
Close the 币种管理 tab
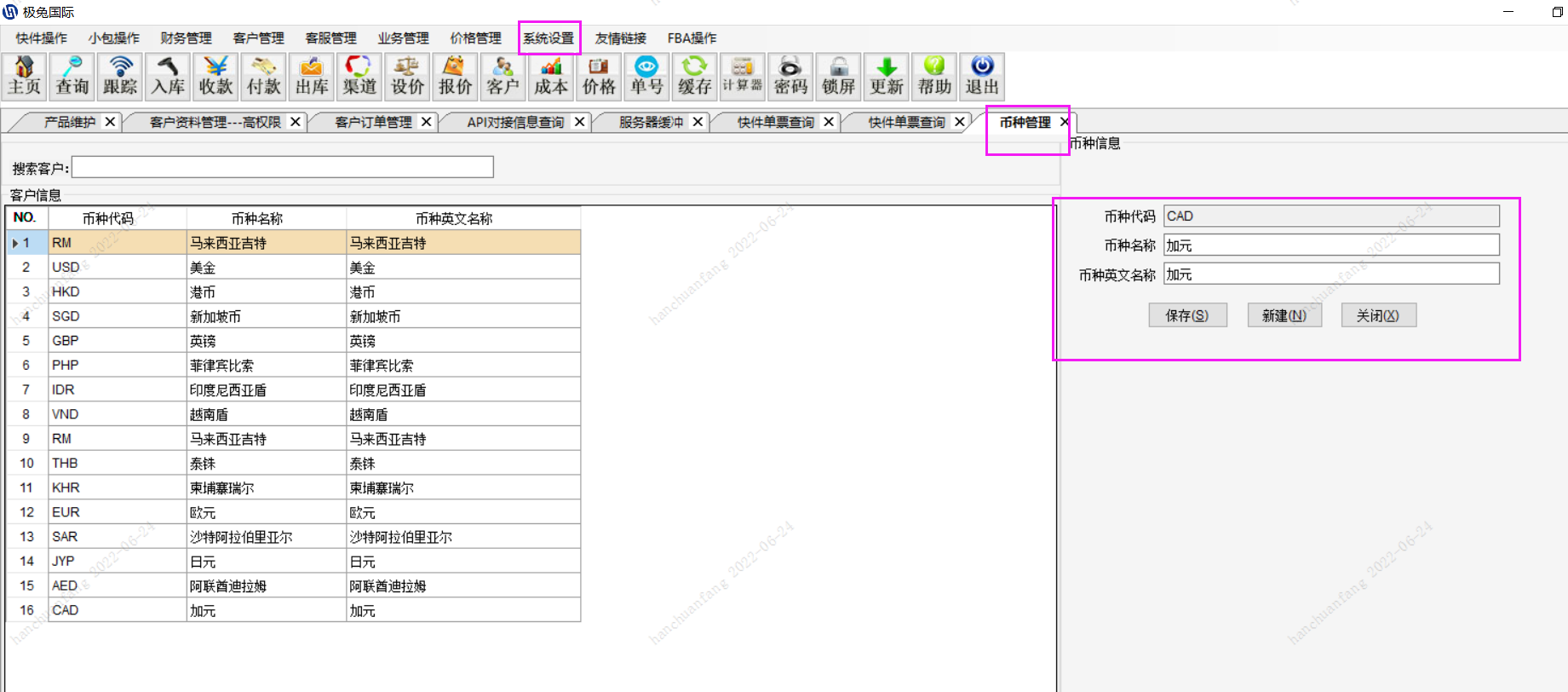pyautogui.click(x=1064, y=122)
